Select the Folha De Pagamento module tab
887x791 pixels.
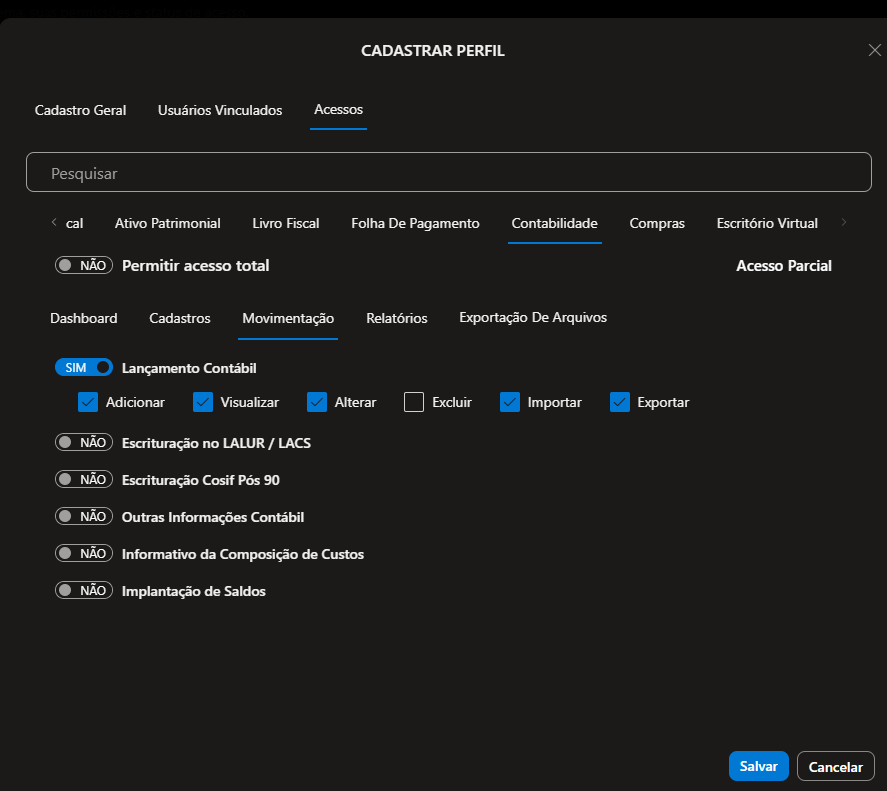pyautogui.click(x=415, y=224)
